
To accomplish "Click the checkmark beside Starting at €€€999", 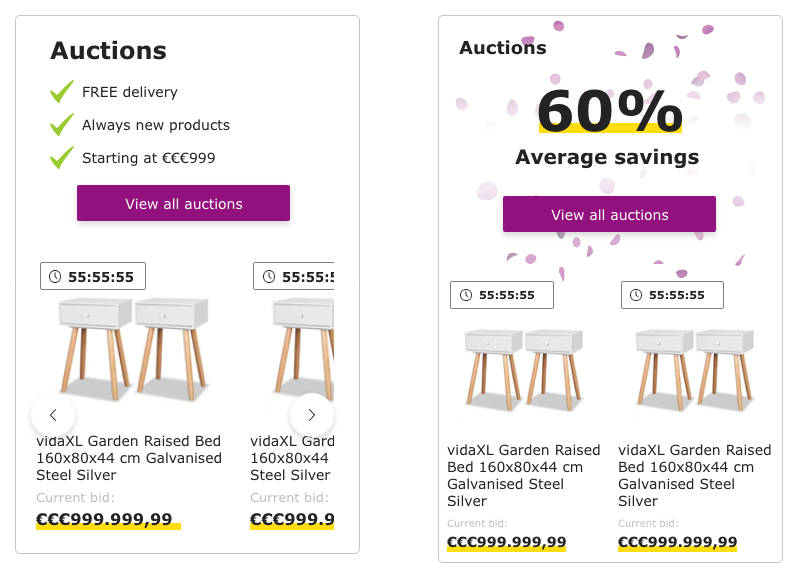I will click(62, 158).
